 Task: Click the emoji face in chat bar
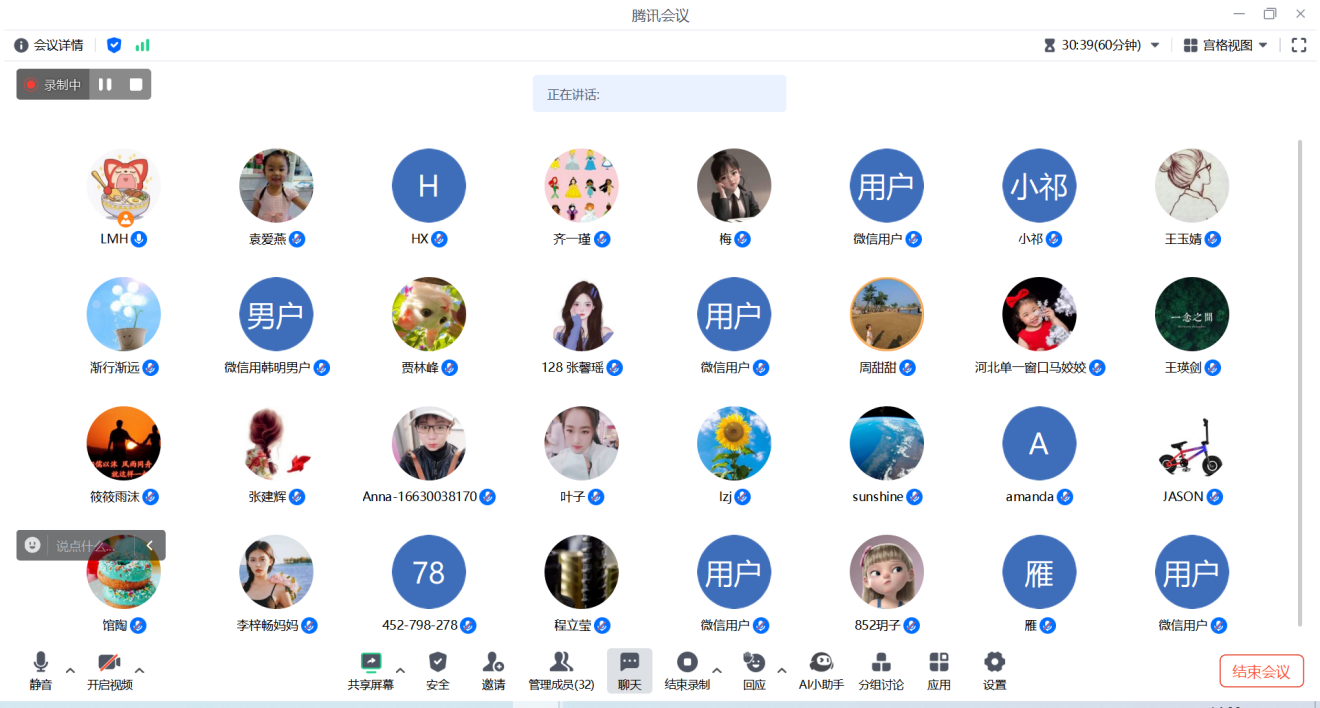(x=33, y=545)
